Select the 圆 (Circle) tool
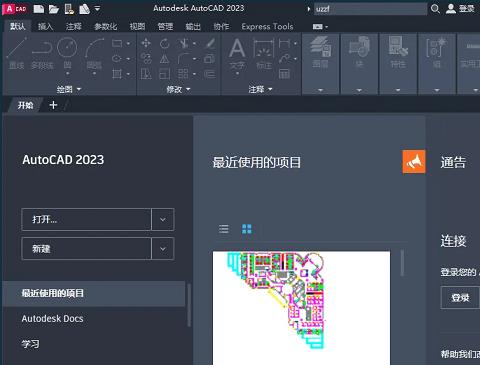The width and height of the screenshot is (480, 365). tap(67, 55)
